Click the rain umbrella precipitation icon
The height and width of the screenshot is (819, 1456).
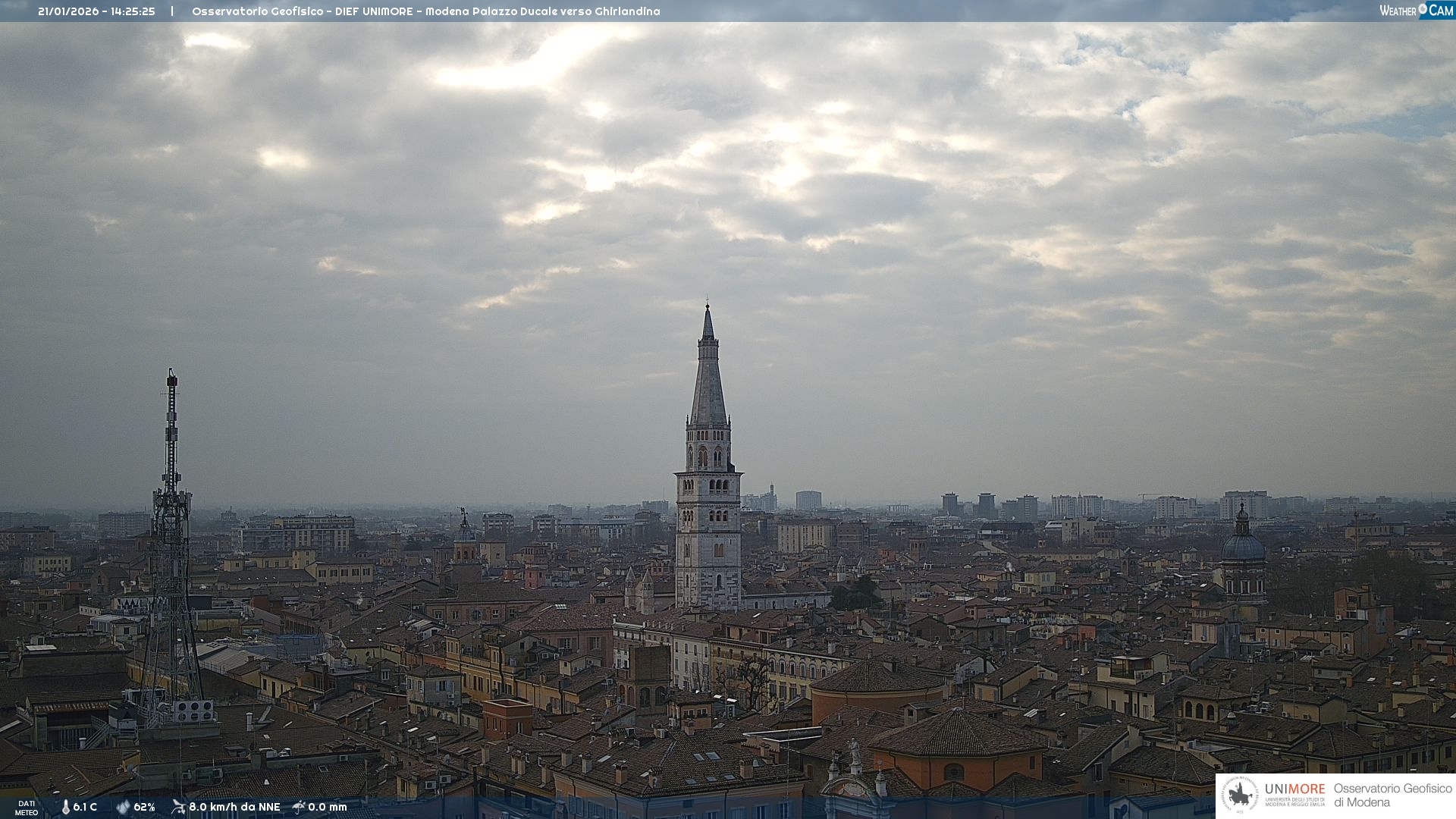(x=299, y=807)
